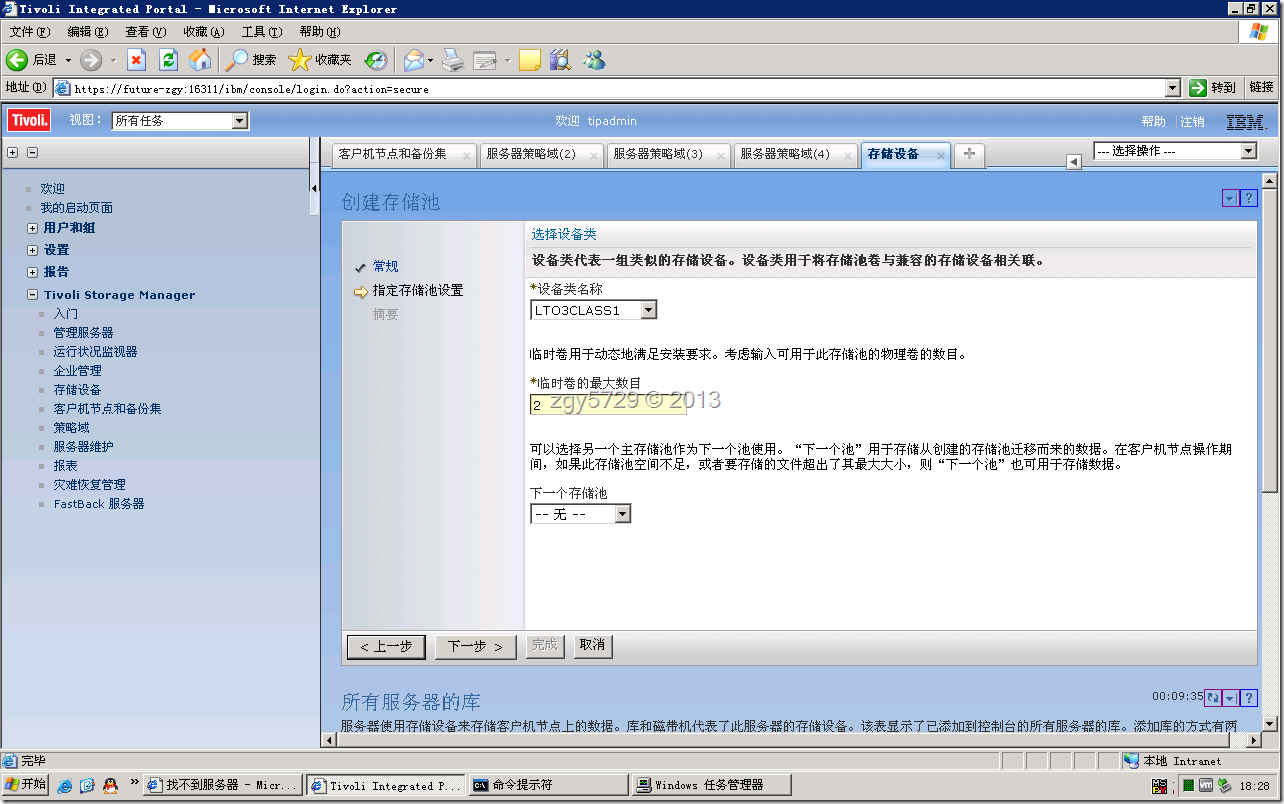Open the 视图 所有任务 dropdown
The width and height of the screenshot is (1284, 804).
click(239, 121)
